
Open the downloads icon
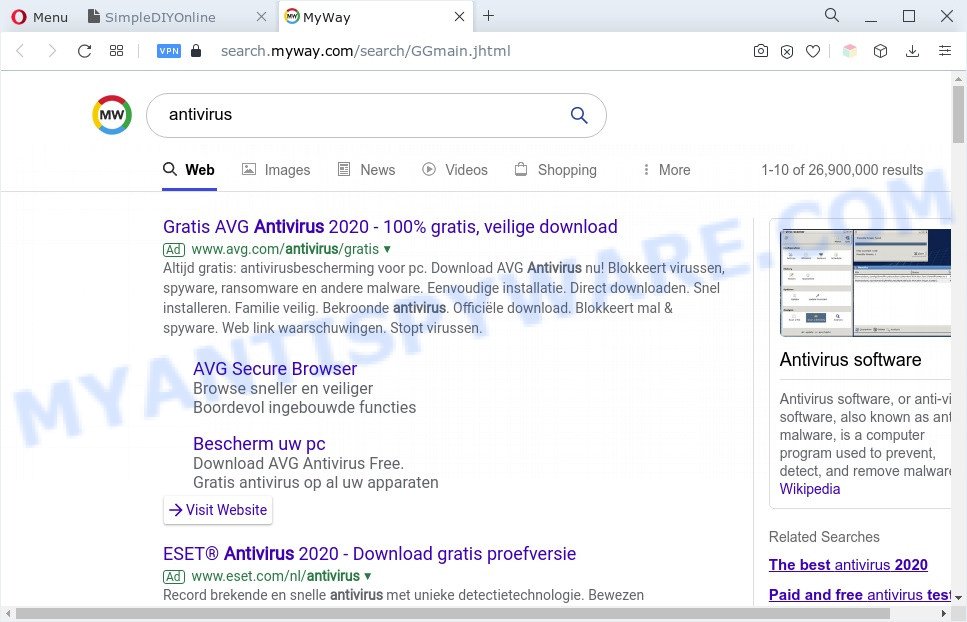pos(913,51)
